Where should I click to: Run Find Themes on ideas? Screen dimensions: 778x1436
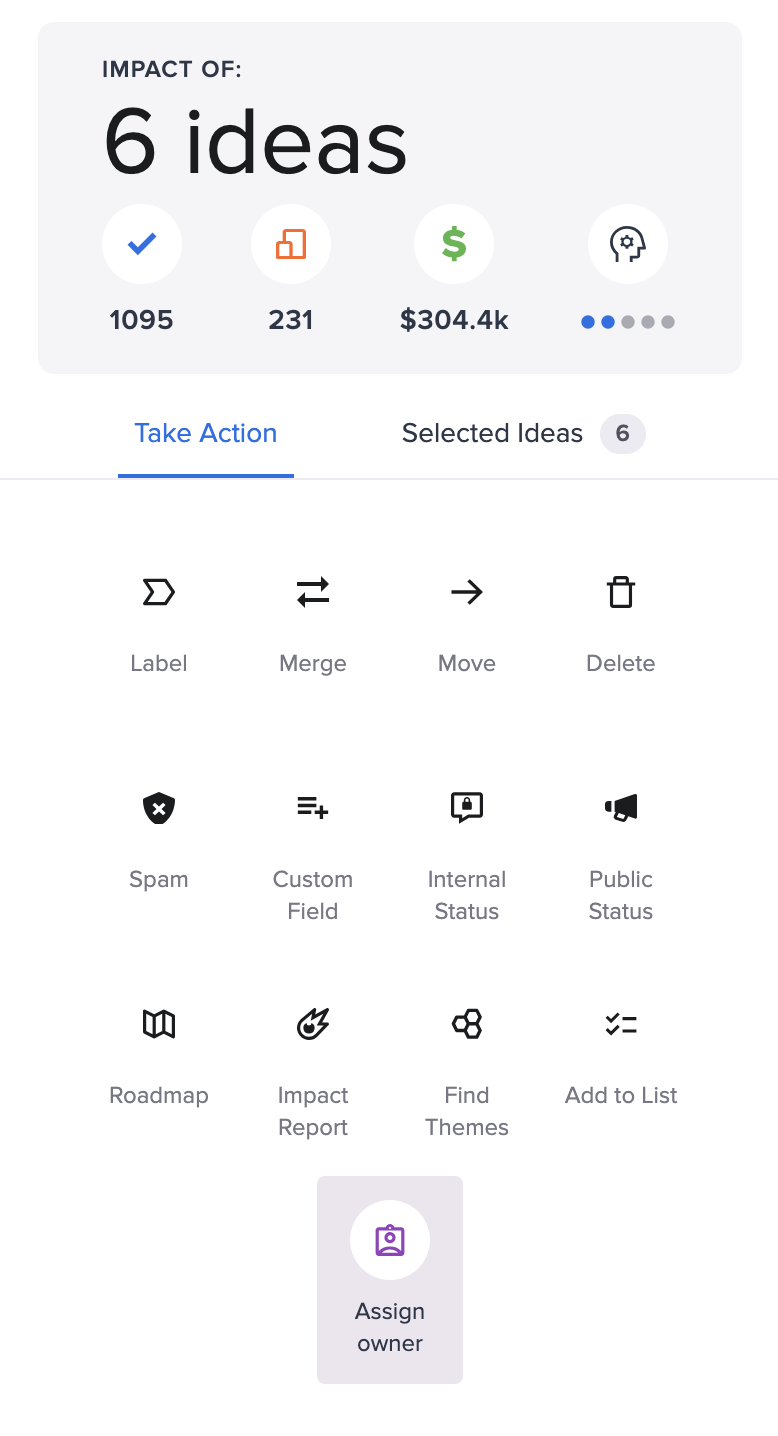coord(467,1024)
